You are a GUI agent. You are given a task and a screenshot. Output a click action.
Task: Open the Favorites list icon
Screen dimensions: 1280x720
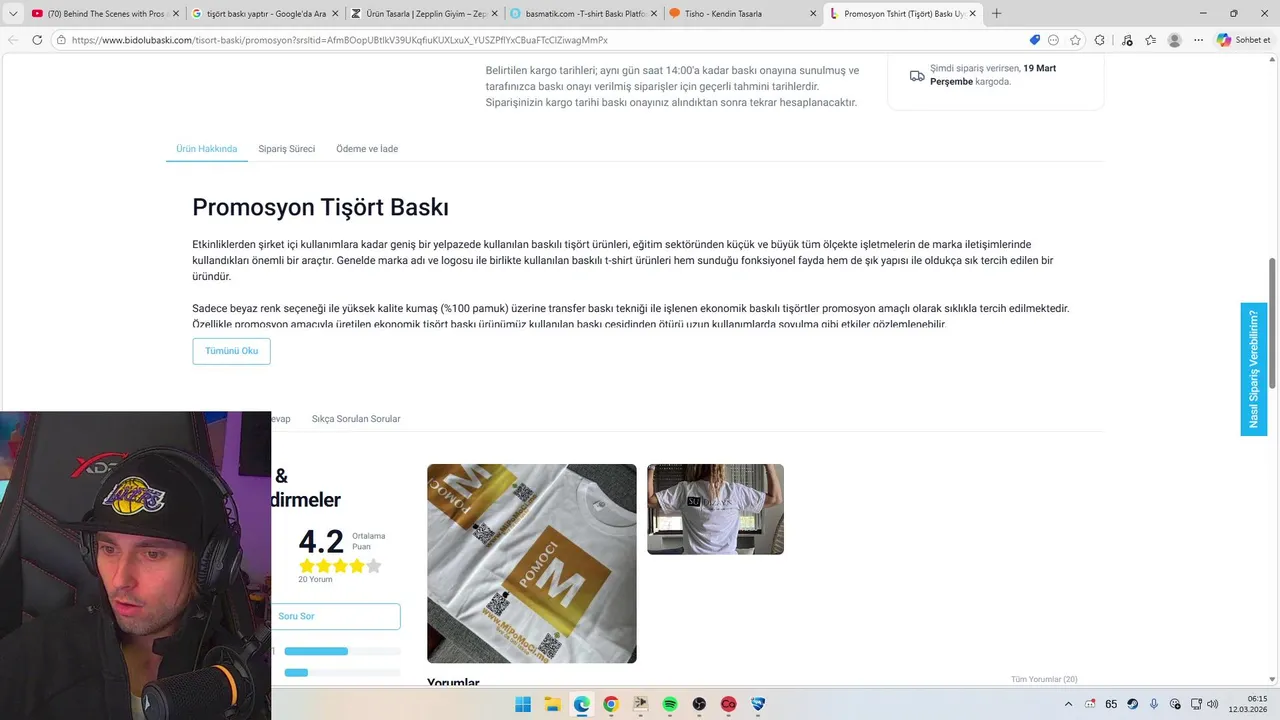tap(1151, 40)
